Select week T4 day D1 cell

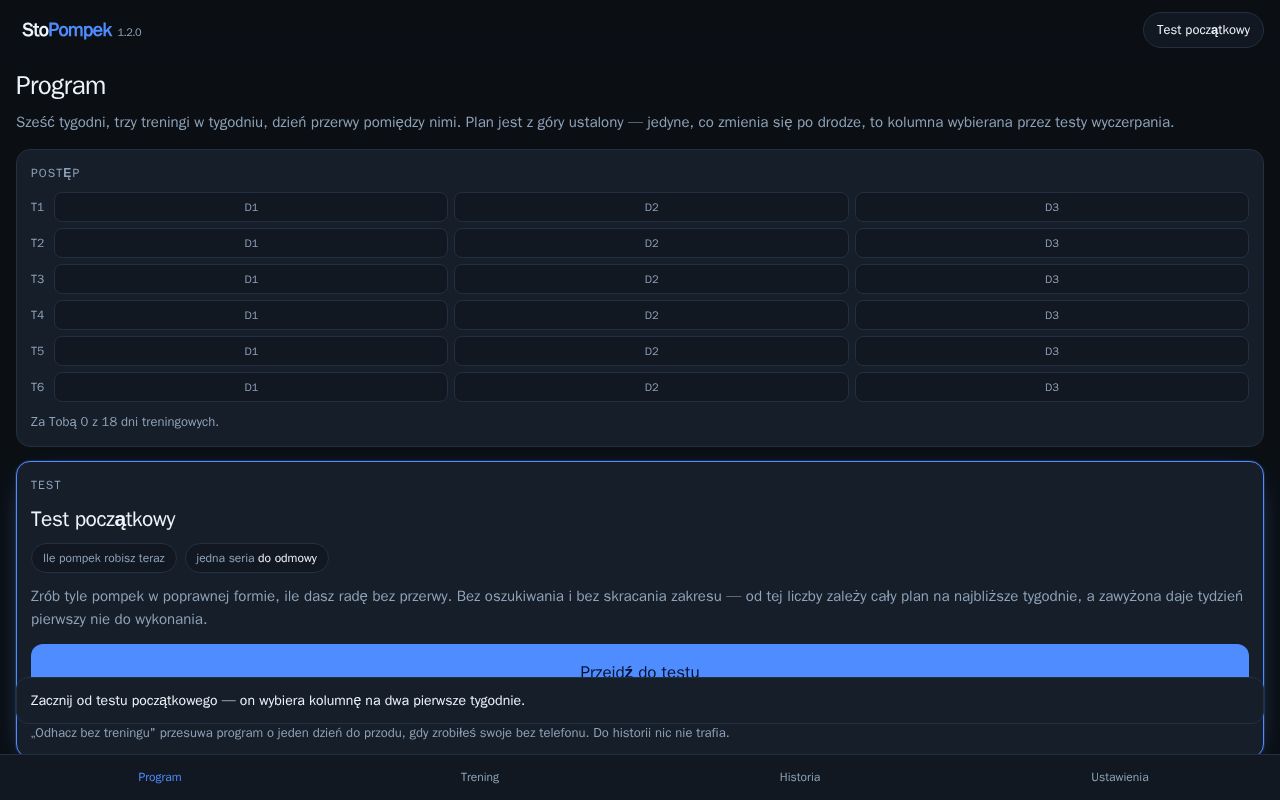coord(251,315)
